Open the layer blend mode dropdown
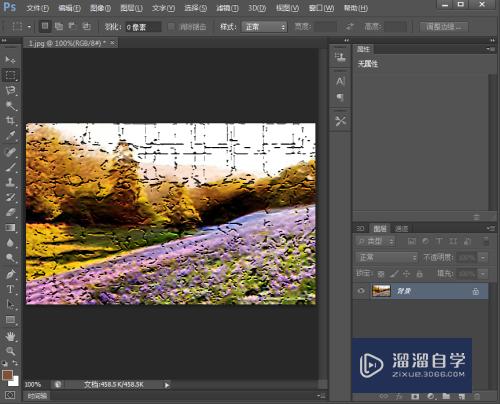The width and height of the screenshot is (500, 404). [387, 257]
